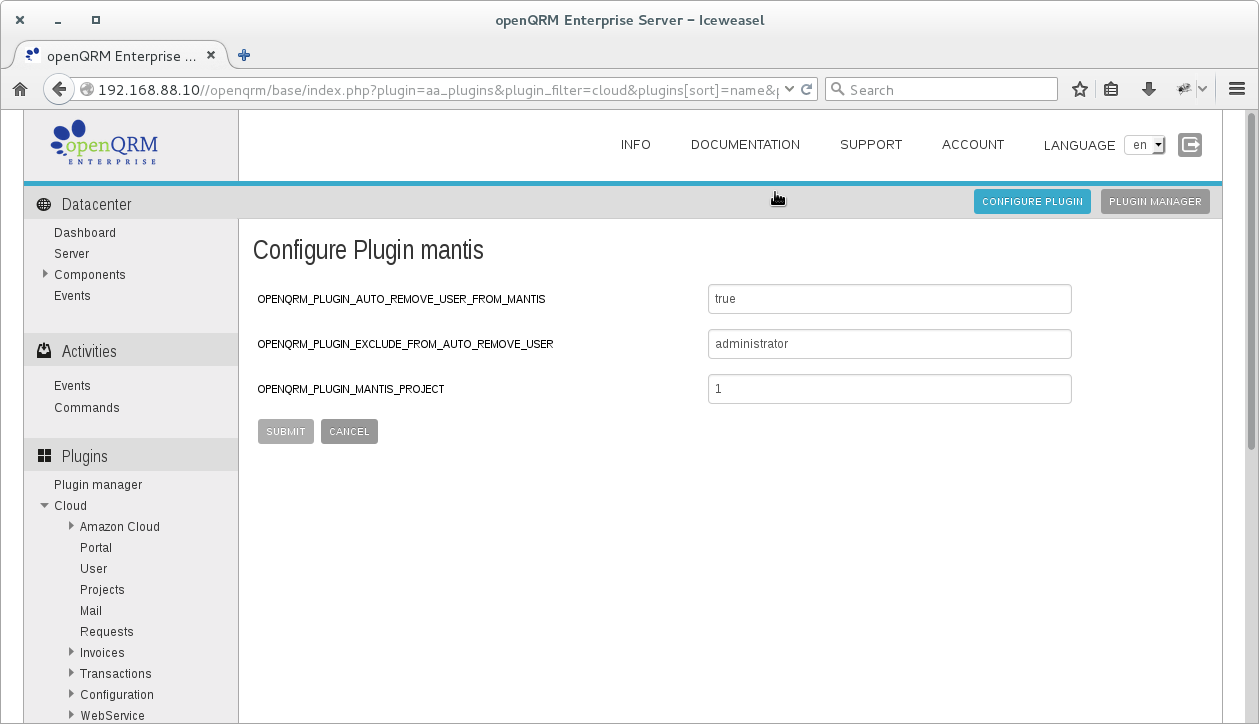The width and height of the screenshot is (1259, 724).
Task: Open Events under Datacenter
Action: click(72, 296)
